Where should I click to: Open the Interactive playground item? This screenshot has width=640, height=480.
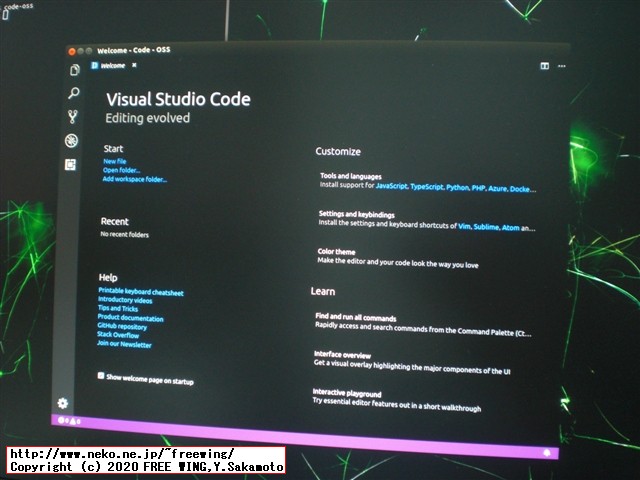click(347, 393)
